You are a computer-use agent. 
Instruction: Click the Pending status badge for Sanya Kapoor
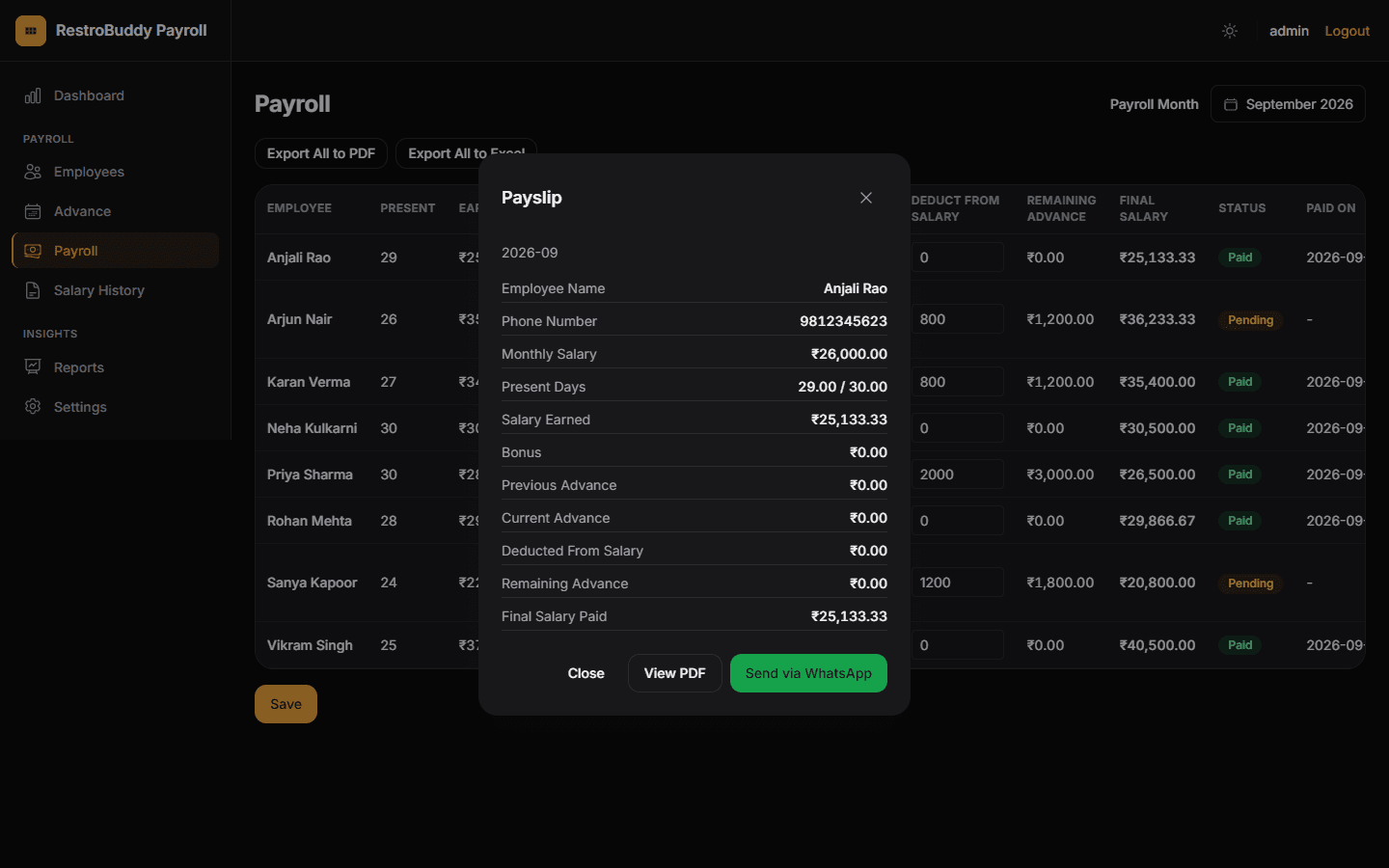click(1250, 583)
